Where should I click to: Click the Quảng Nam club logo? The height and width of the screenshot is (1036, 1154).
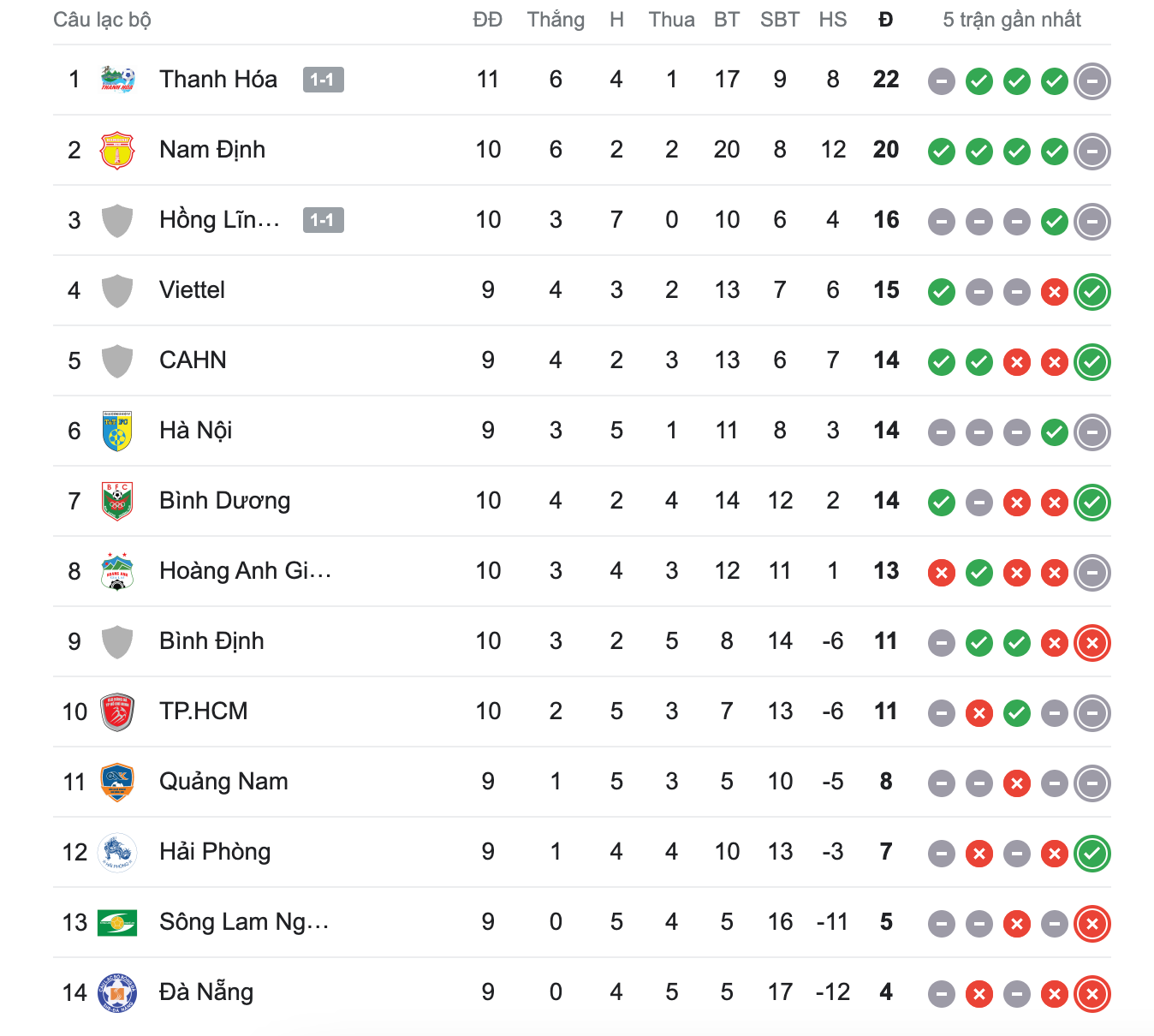click(x=117, y=783)
